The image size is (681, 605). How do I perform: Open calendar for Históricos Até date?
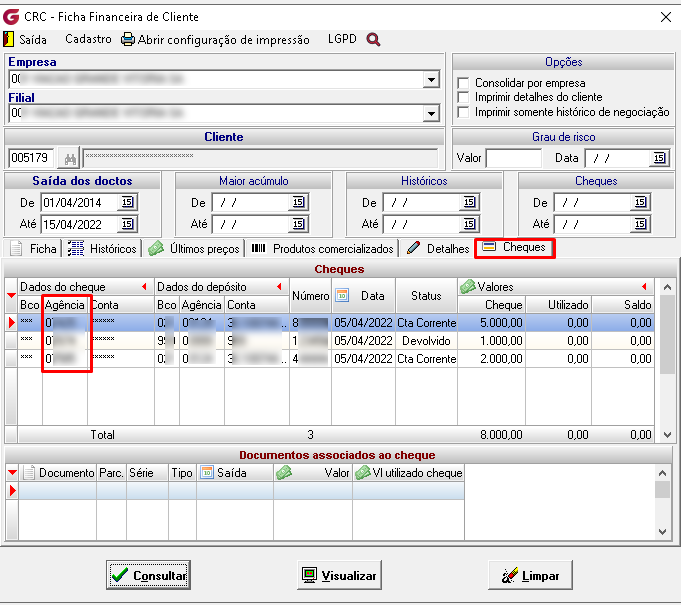click(x=469, y=224)
